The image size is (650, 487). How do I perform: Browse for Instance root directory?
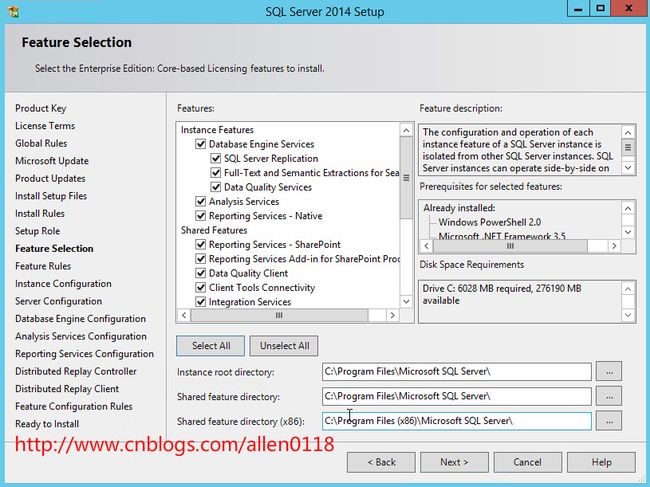(x=609, y=371)
